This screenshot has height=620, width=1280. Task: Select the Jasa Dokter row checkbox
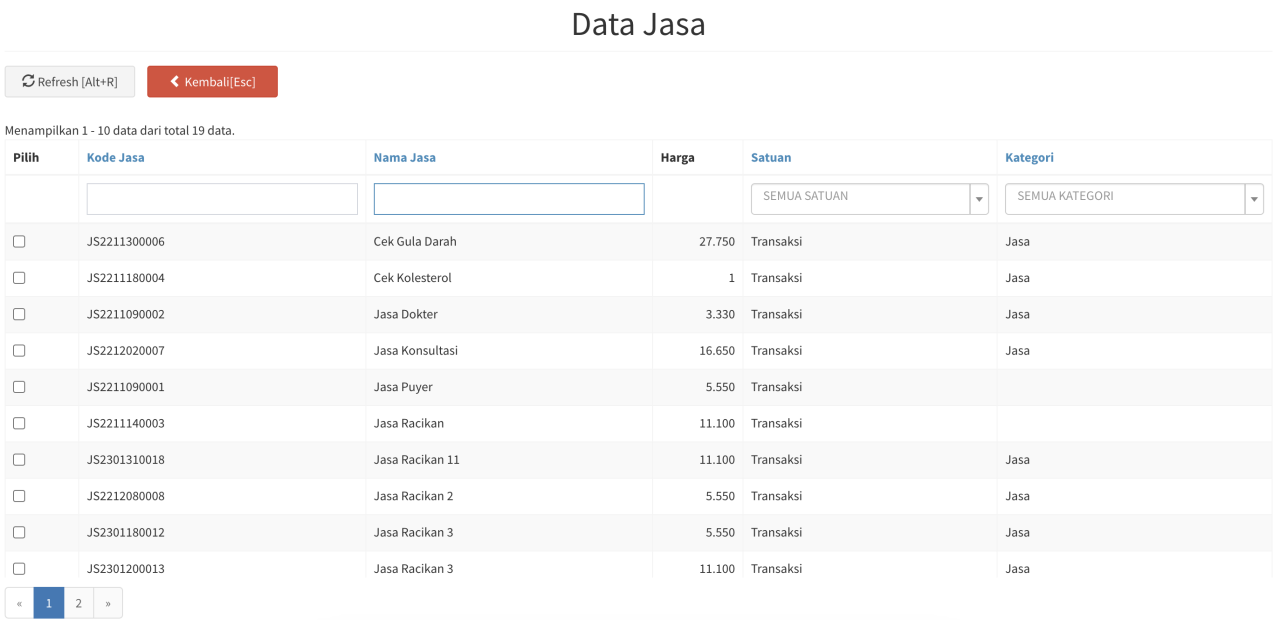point(19,314)
